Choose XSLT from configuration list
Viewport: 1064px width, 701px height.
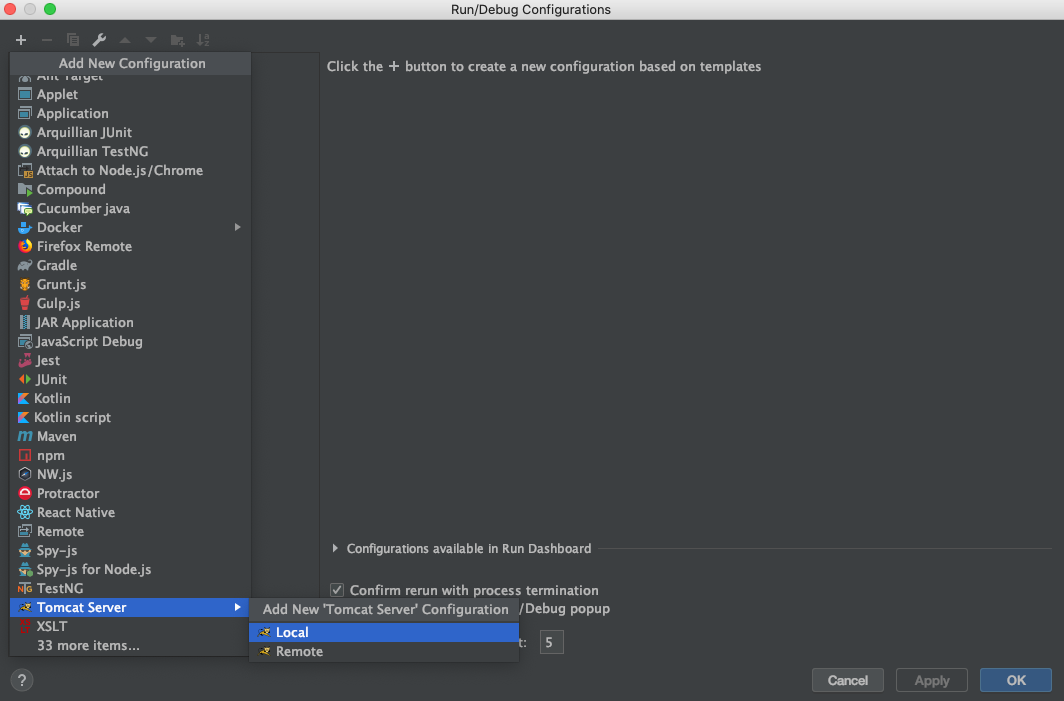coord(130,626)
